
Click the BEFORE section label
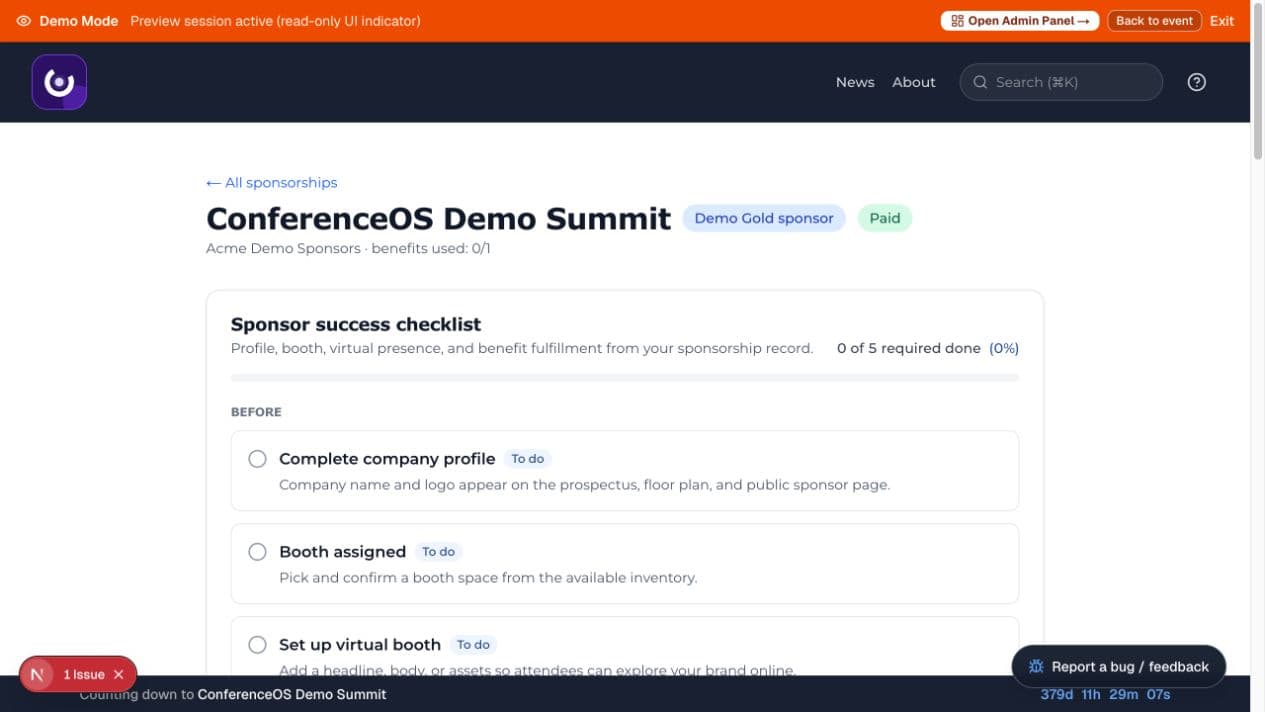pyautogui.click(x=256, y=412)
